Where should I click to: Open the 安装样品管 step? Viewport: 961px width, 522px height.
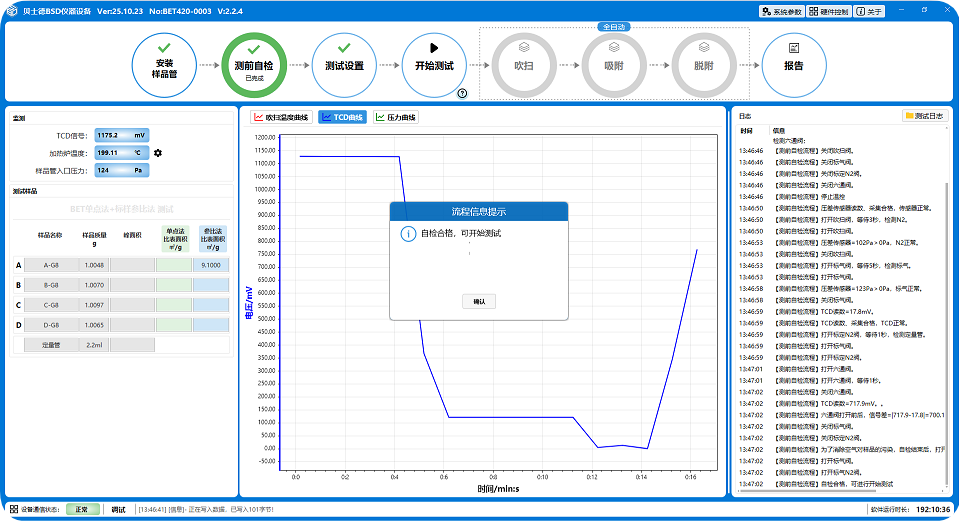pos(163,64)
